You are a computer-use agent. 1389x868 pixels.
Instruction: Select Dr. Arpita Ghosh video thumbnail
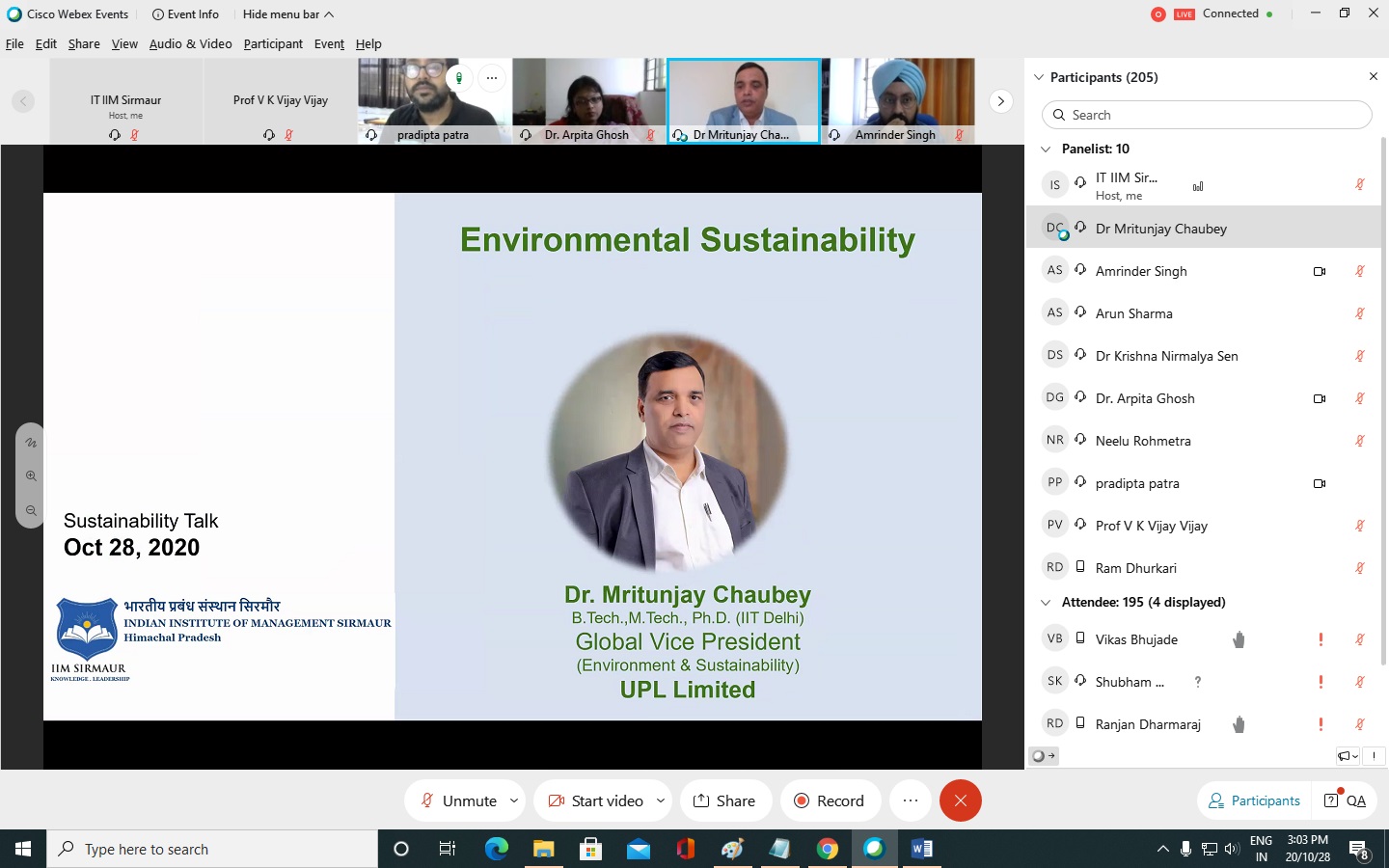point(588,101)
